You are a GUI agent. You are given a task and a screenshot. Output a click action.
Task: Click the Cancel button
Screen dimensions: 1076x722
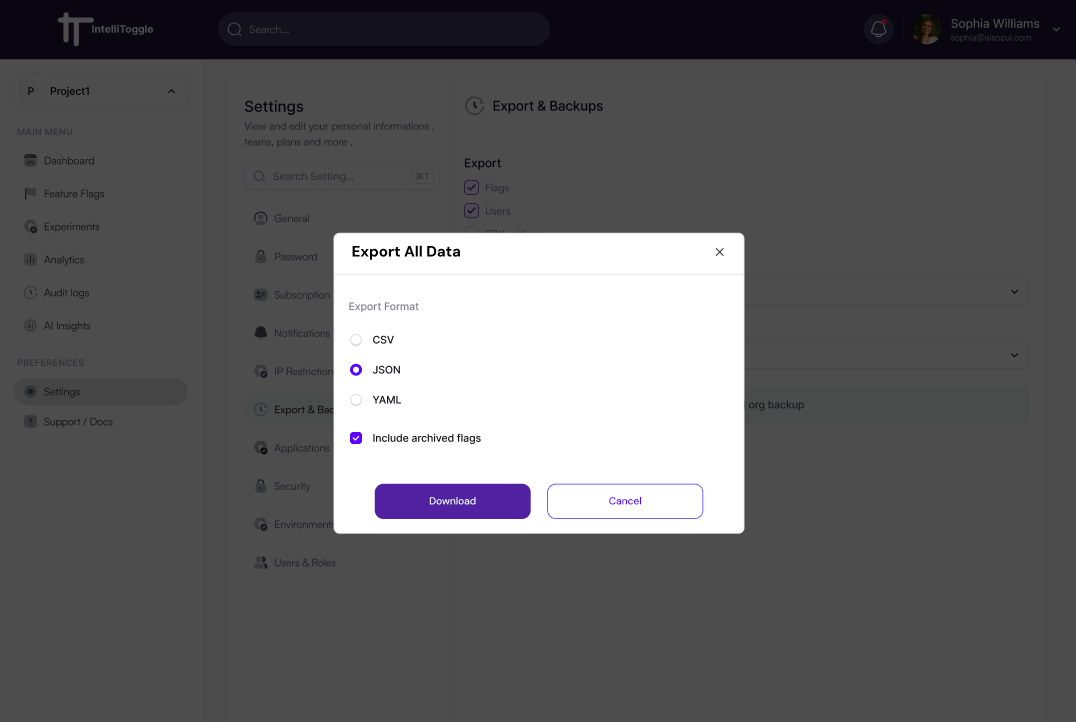tap(625, 501)
